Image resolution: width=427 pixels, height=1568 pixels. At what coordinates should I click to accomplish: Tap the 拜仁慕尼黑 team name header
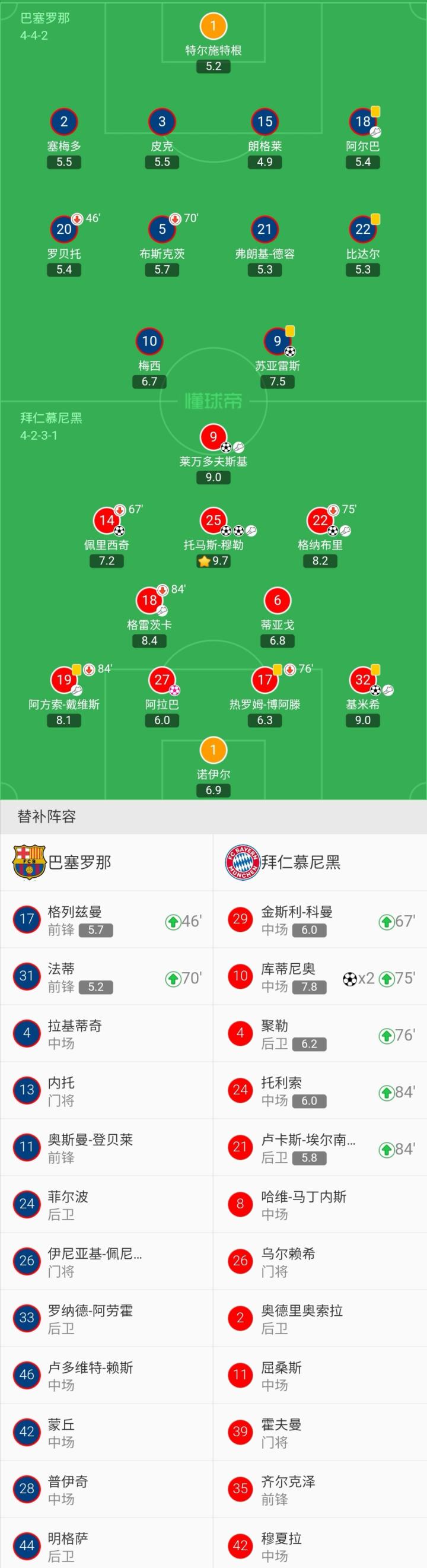(301, 862)
